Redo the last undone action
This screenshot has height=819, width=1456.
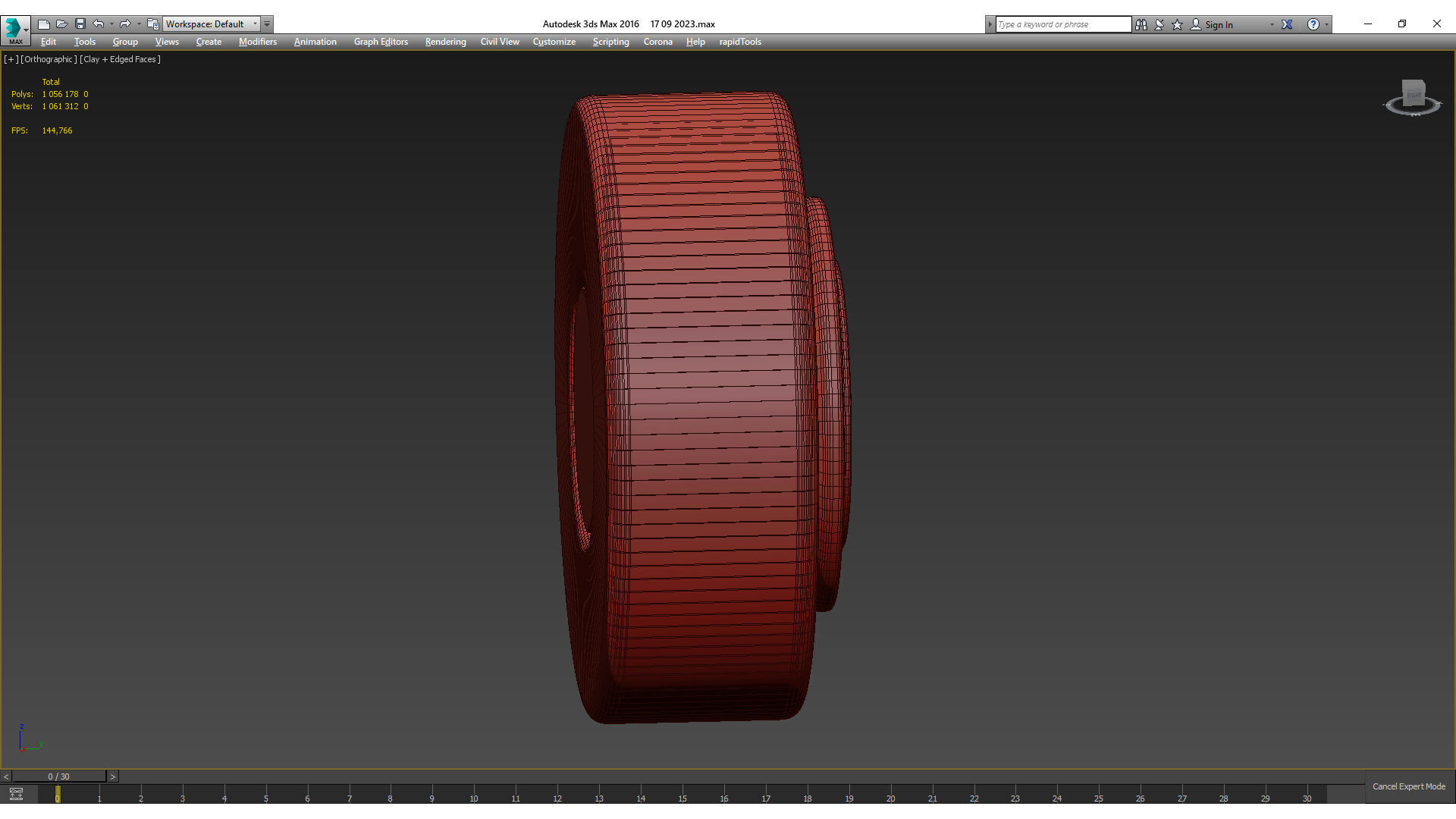[x=126, y=24]
